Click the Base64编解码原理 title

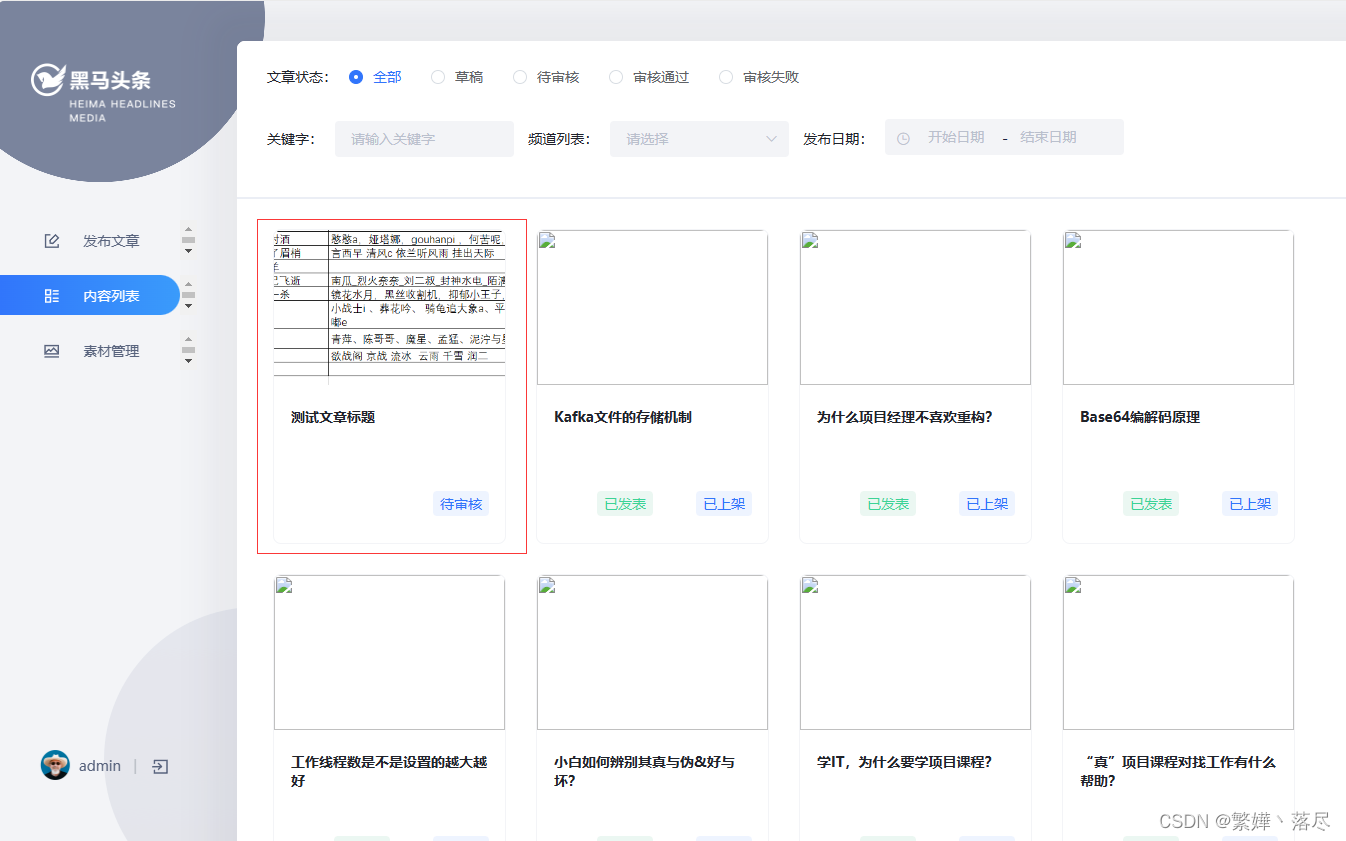point(1140,417)
